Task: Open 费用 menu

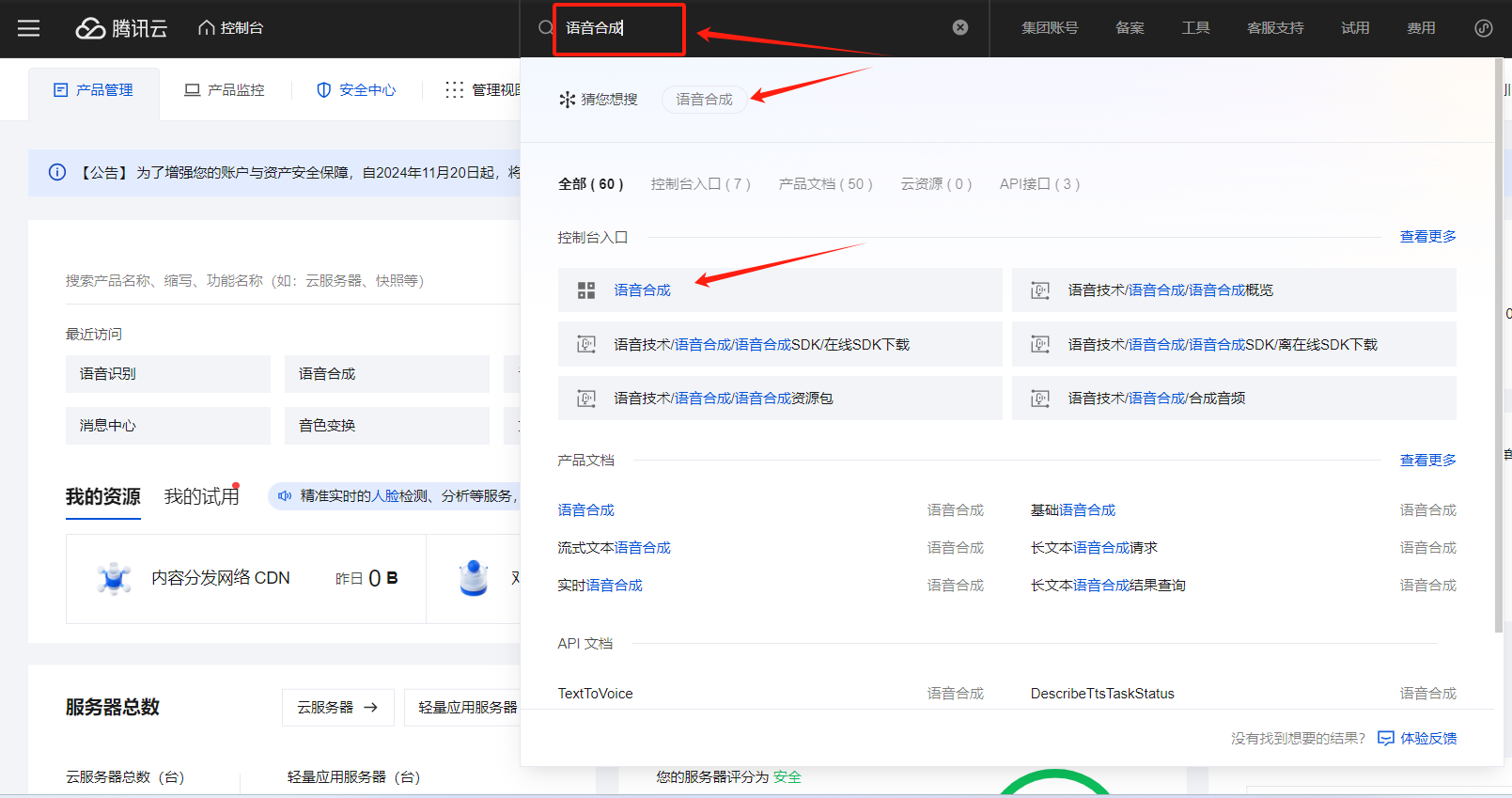Action: [x=1421, y=28]
